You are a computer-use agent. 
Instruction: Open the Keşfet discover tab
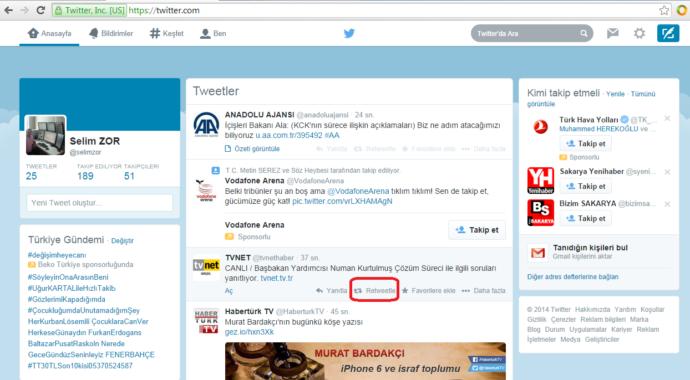tap(166, 33)
